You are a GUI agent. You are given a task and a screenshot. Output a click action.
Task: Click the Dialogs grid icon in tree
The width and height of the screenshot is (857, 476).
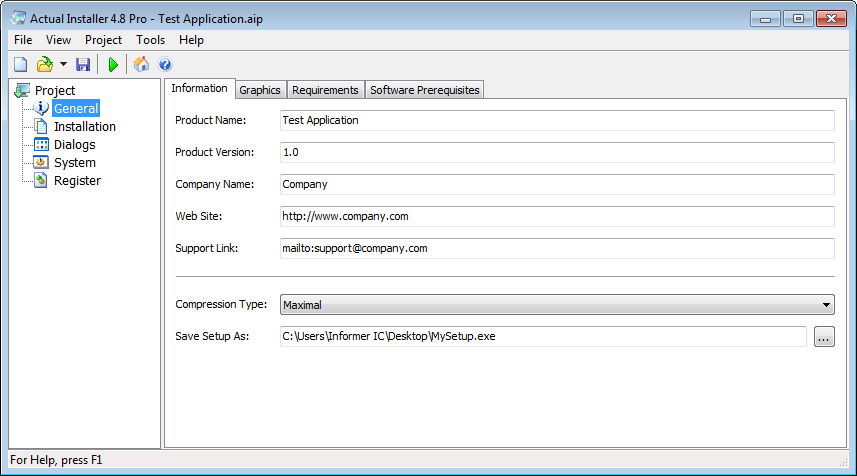41,144
